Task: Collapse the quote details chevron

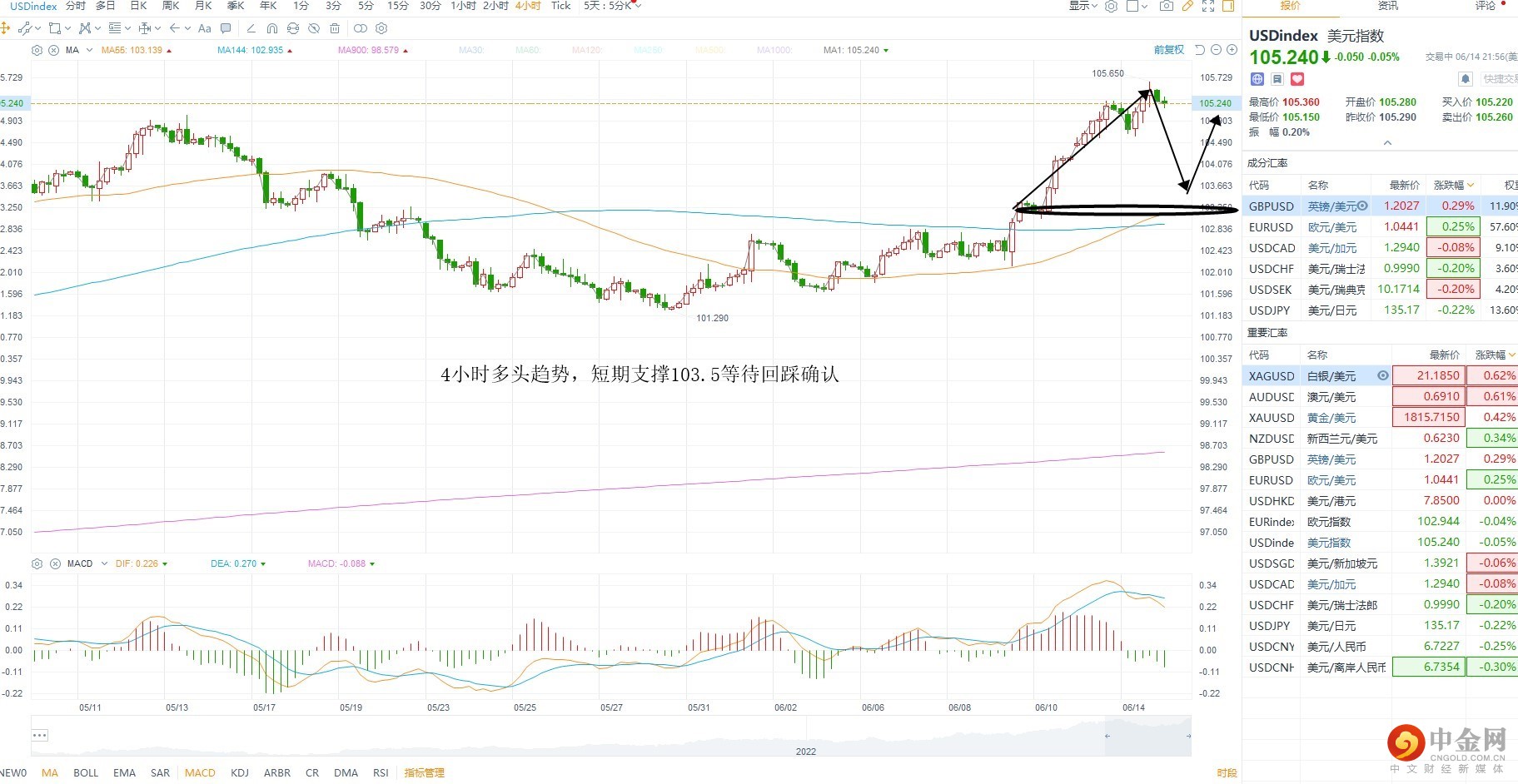Action: click(1387, 143)
